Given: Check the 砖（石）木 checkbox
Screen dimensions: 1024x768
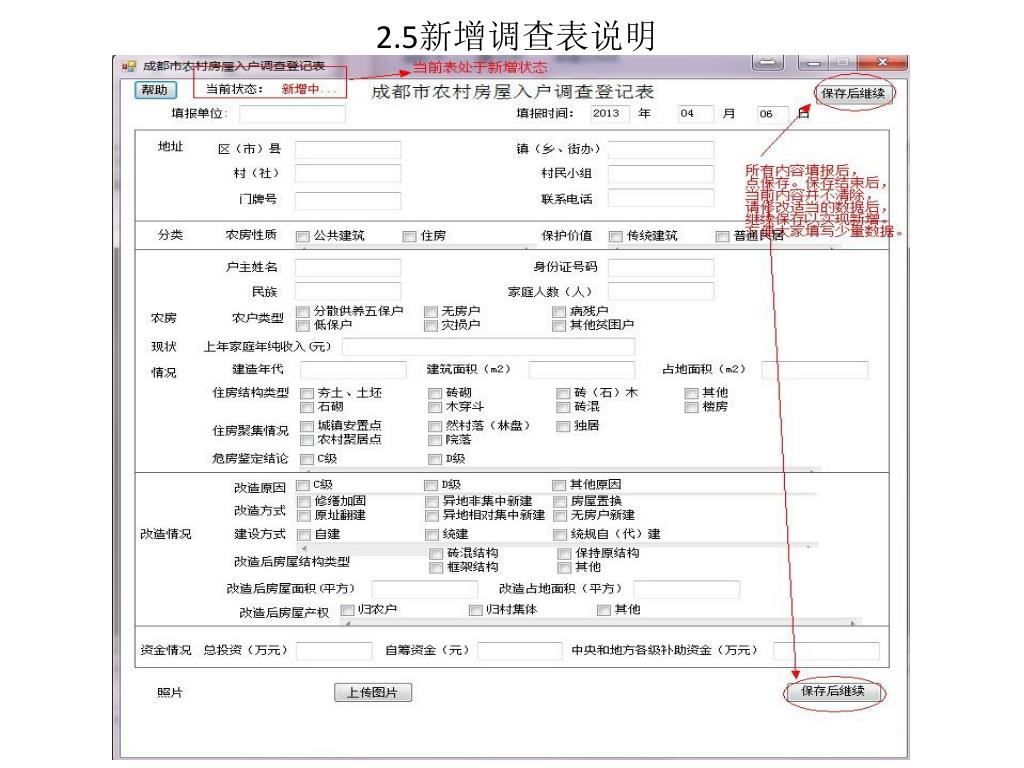Looking at the screenshot, I should [x=563, y=393].
